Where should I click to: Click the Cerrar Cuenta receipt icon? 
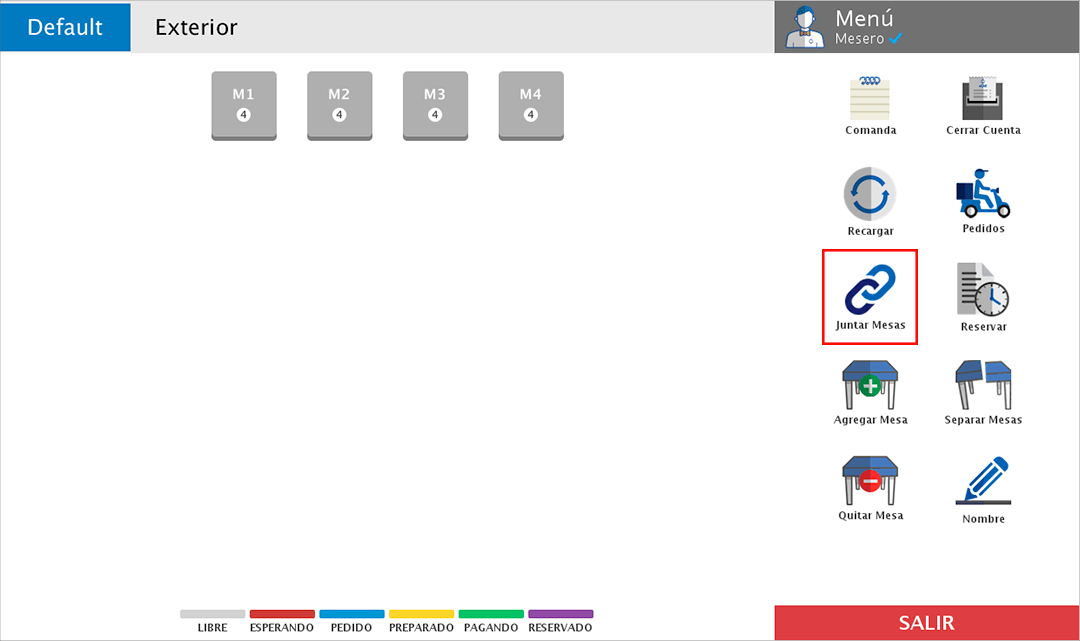(x=983, y=98)
